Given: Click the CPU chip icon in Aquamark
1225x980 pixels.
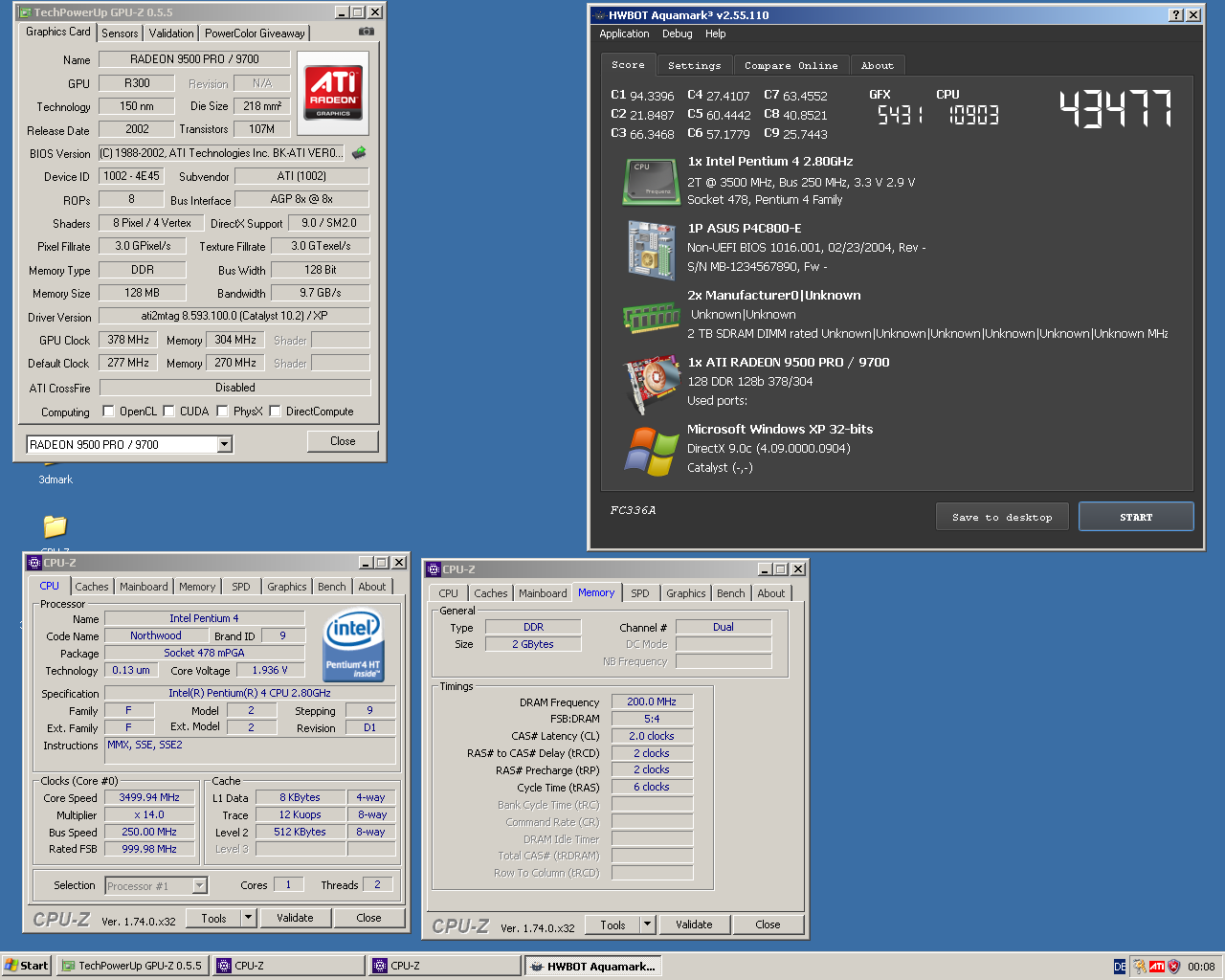Looking at the screenshot, I should coord(651,181).
